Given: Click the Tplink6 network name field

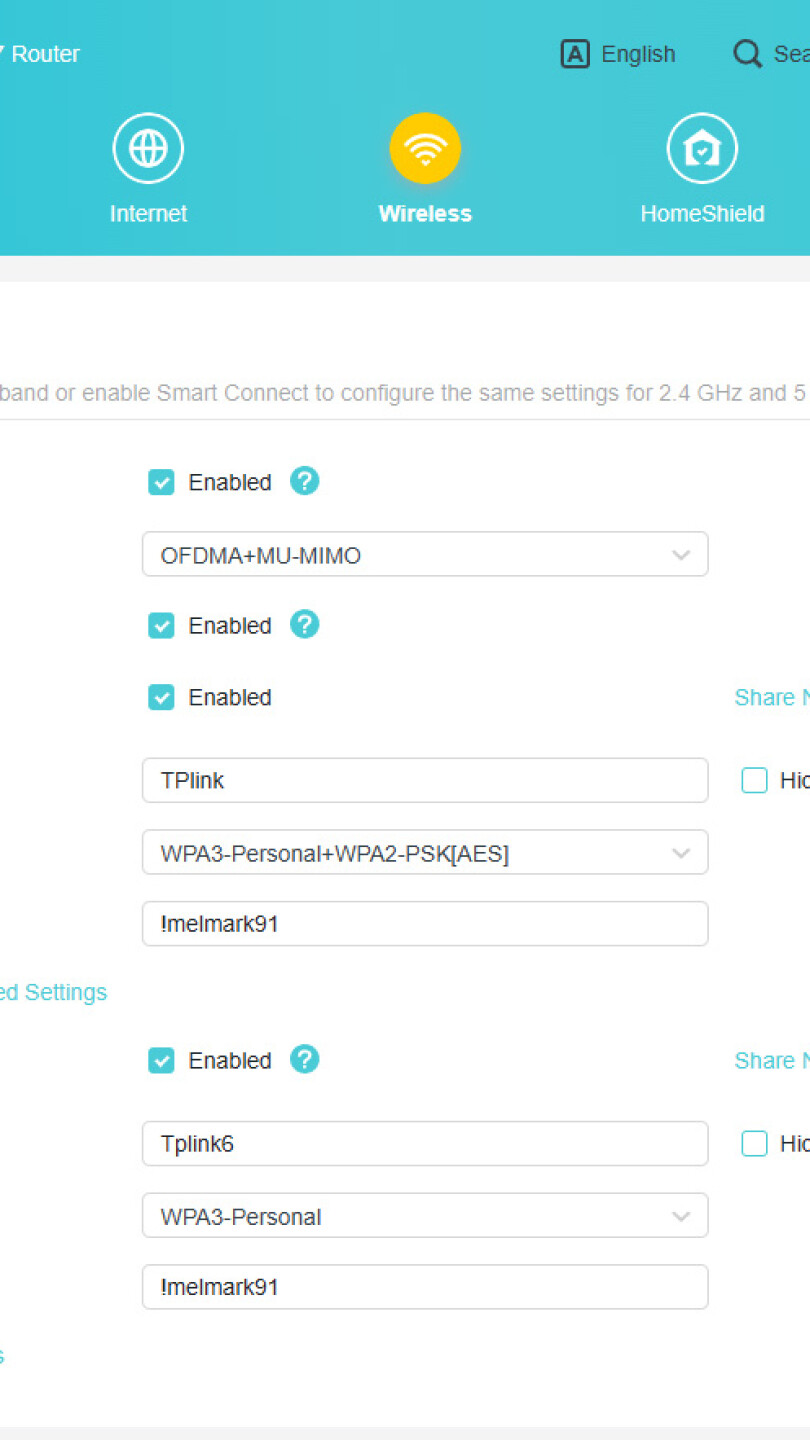Looking at the screenshot, I should (425, 1143).
